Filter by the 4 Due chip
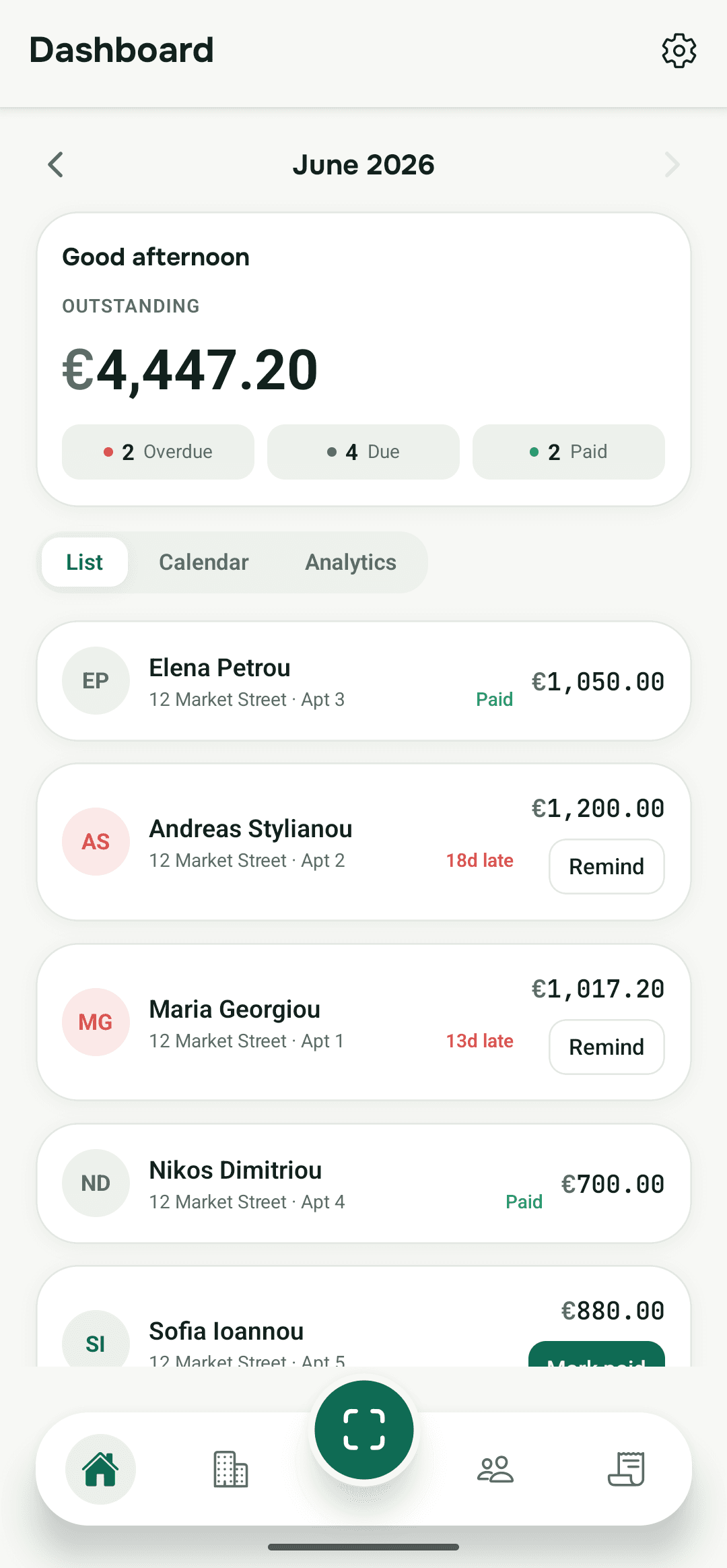The height and width of the screenshot is (1568, 727). click(x=363, y=452)
